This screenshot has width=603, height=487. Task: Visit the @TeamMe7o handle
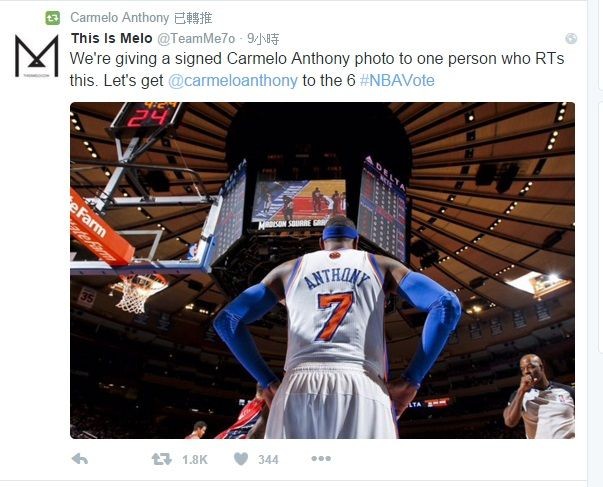click(x=196, y=38)
